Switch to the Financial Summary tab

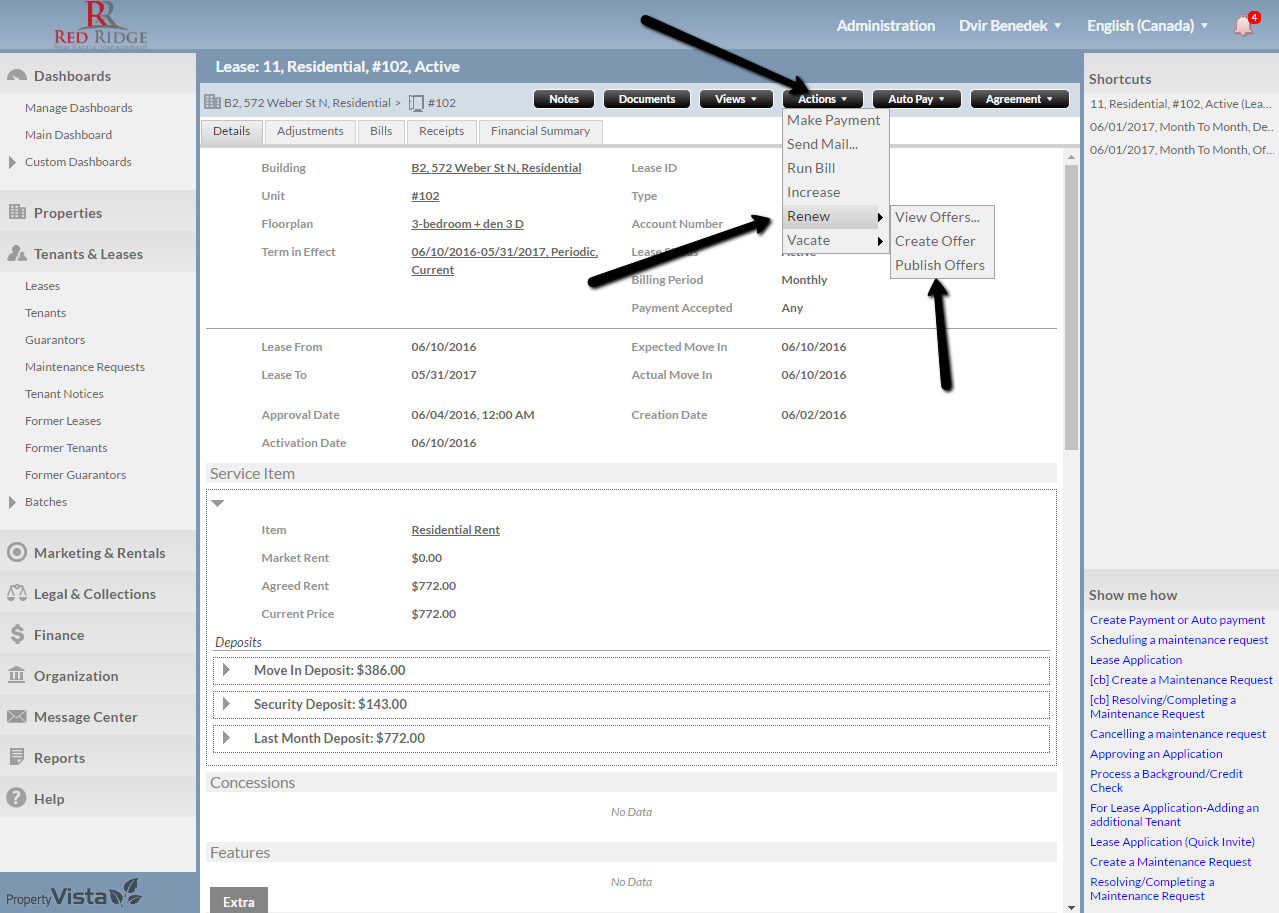[x=540, y=131]
